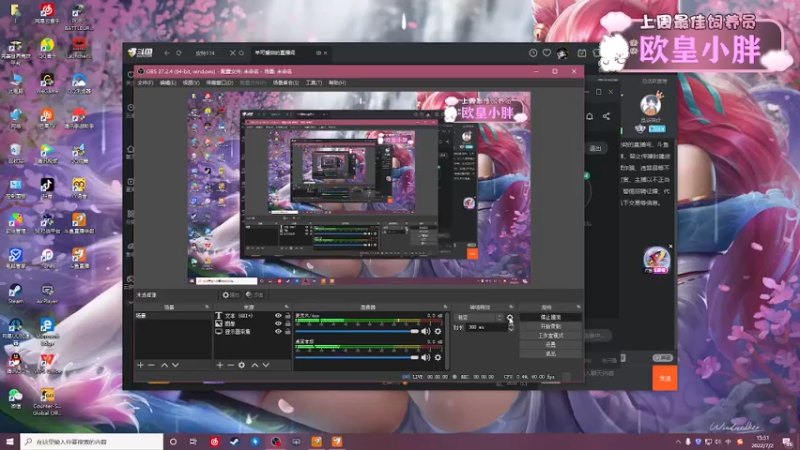Click 开始录制 start recording button
Viewport: 800px width, 450px height.
click(551, 327)
